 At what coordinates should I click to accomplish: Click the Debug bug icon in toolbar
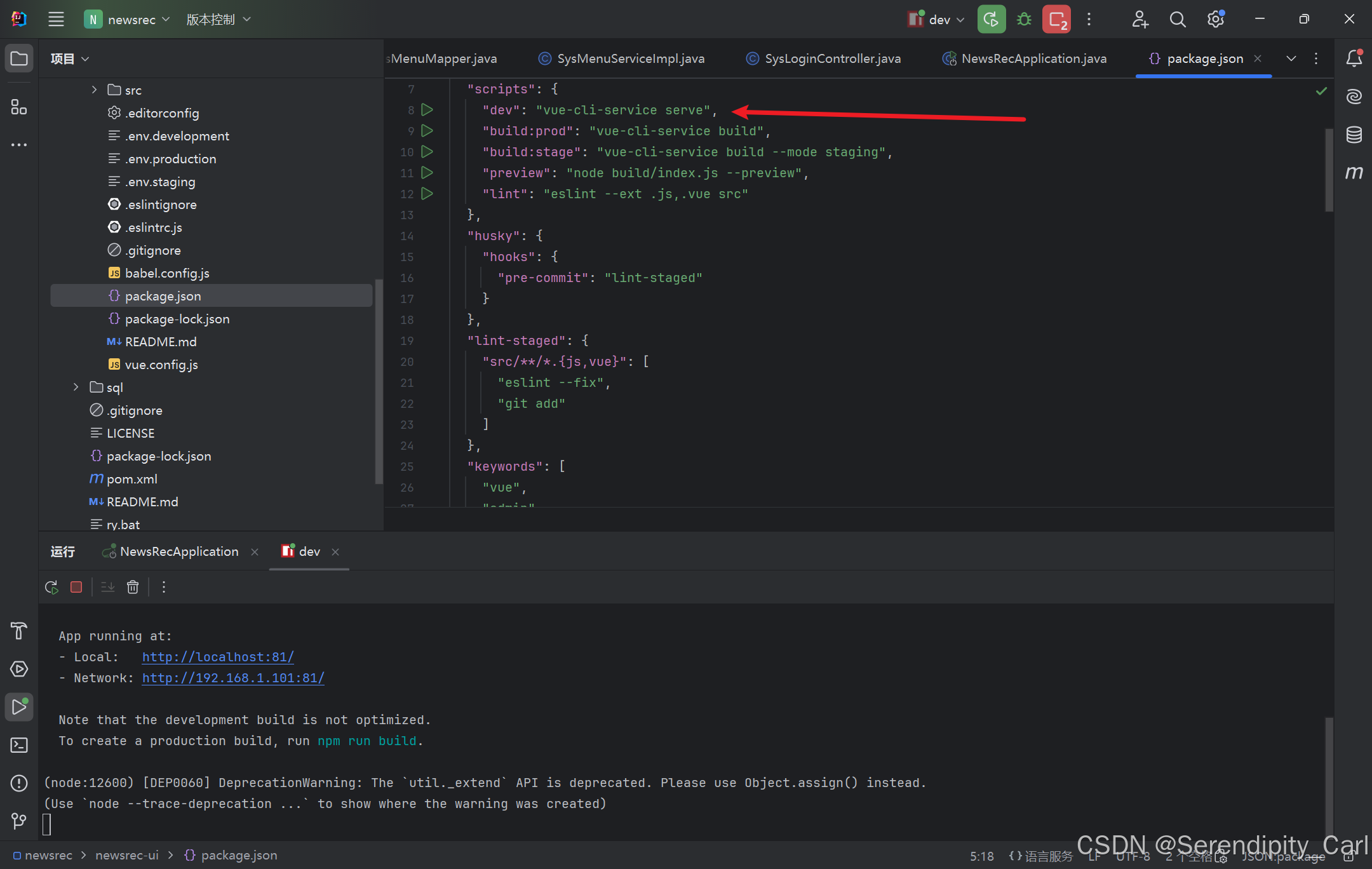click(1023, 19)
